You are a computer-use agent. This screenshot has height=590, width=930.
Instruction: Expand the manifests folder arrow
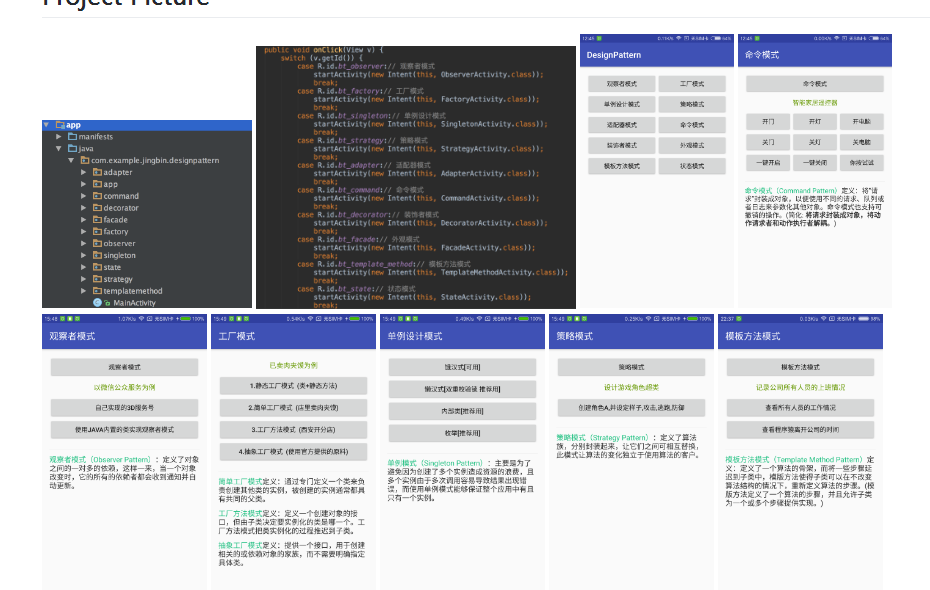pyautogui.click(x=59, y=136)
